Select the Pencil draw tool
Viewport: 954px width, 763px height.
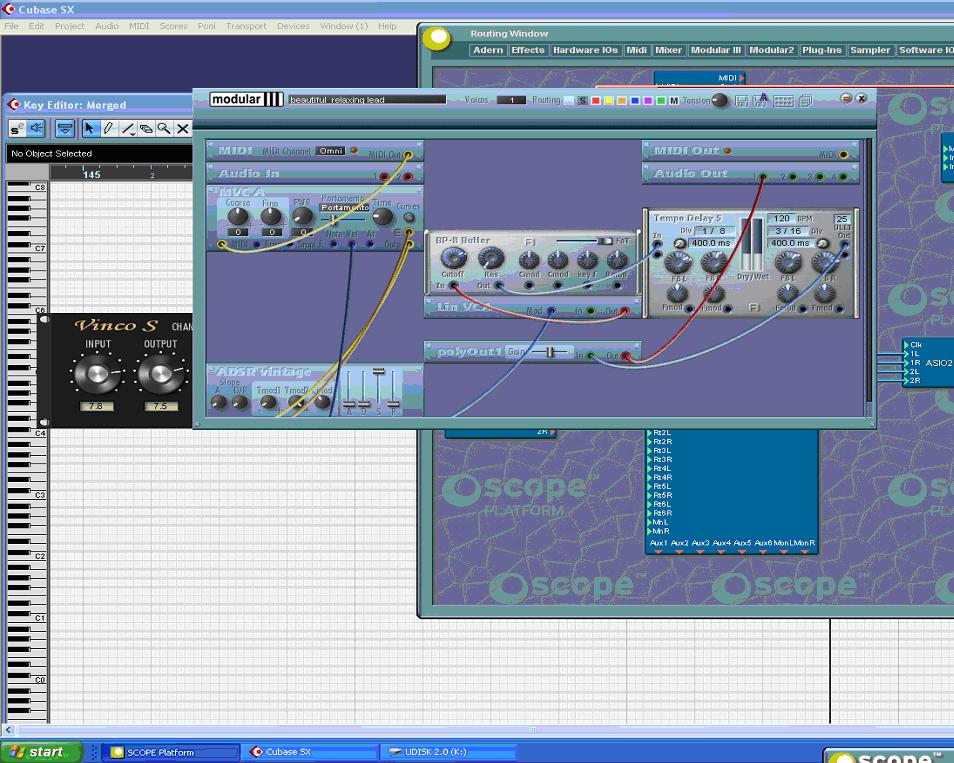[108, 128]
